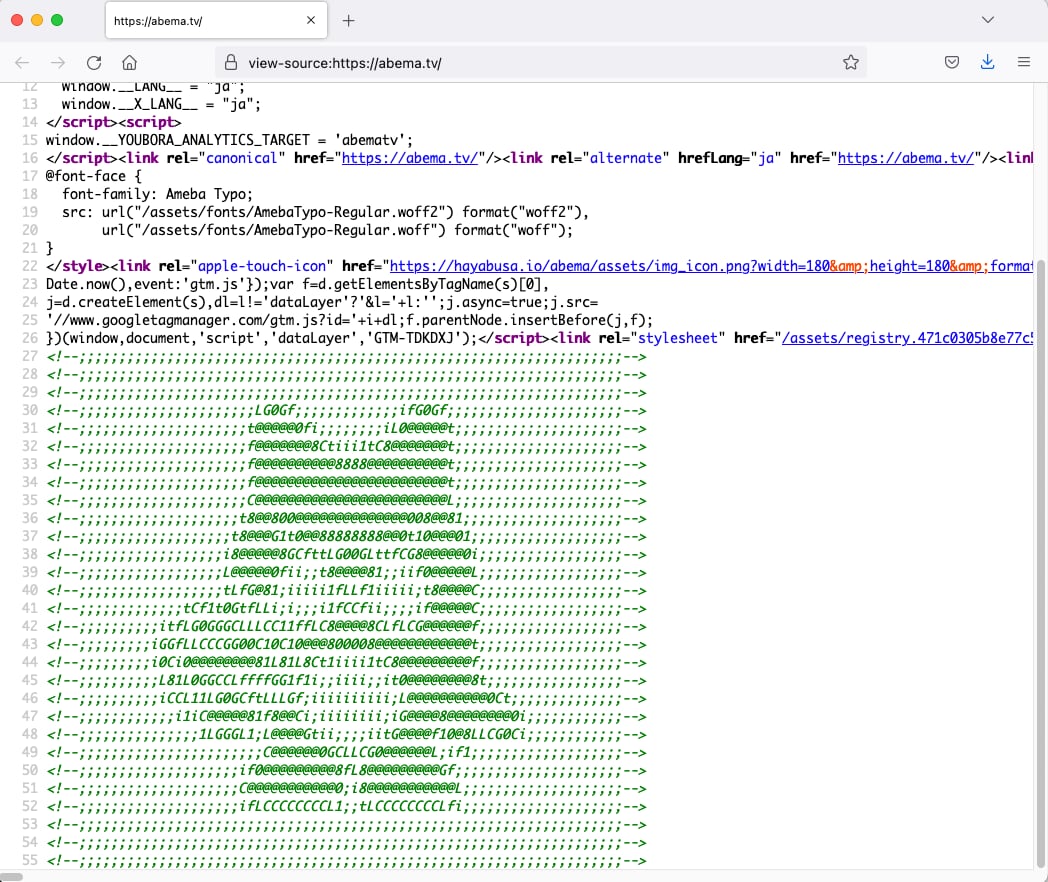Click the line number 15
Viewport: 1048px width, 882px height.
(x=30, y=140)
